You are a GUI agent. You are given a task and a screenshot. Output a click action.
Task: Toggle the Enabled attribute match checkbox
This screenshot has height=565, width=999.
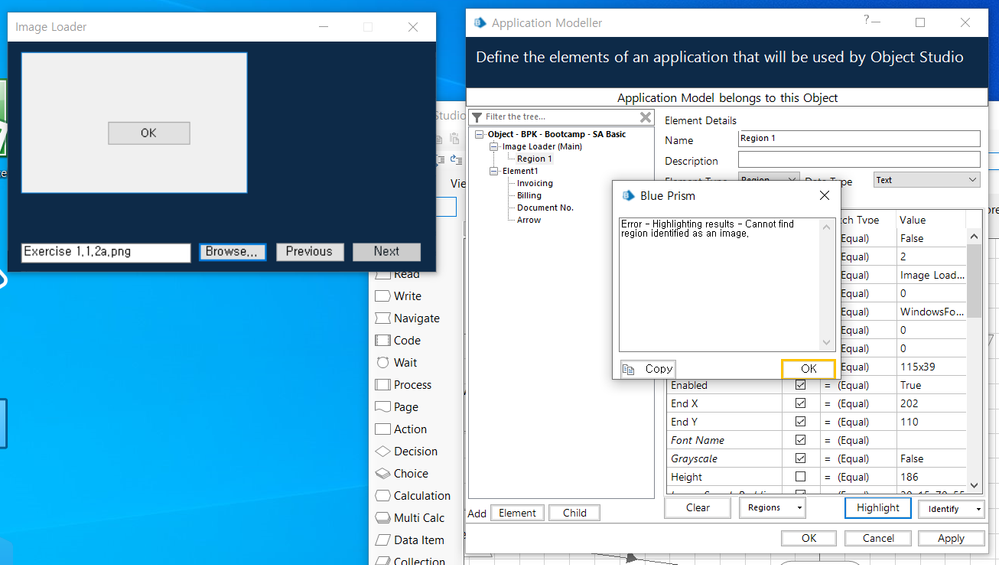pyautogui.click(x=800, y=385)
